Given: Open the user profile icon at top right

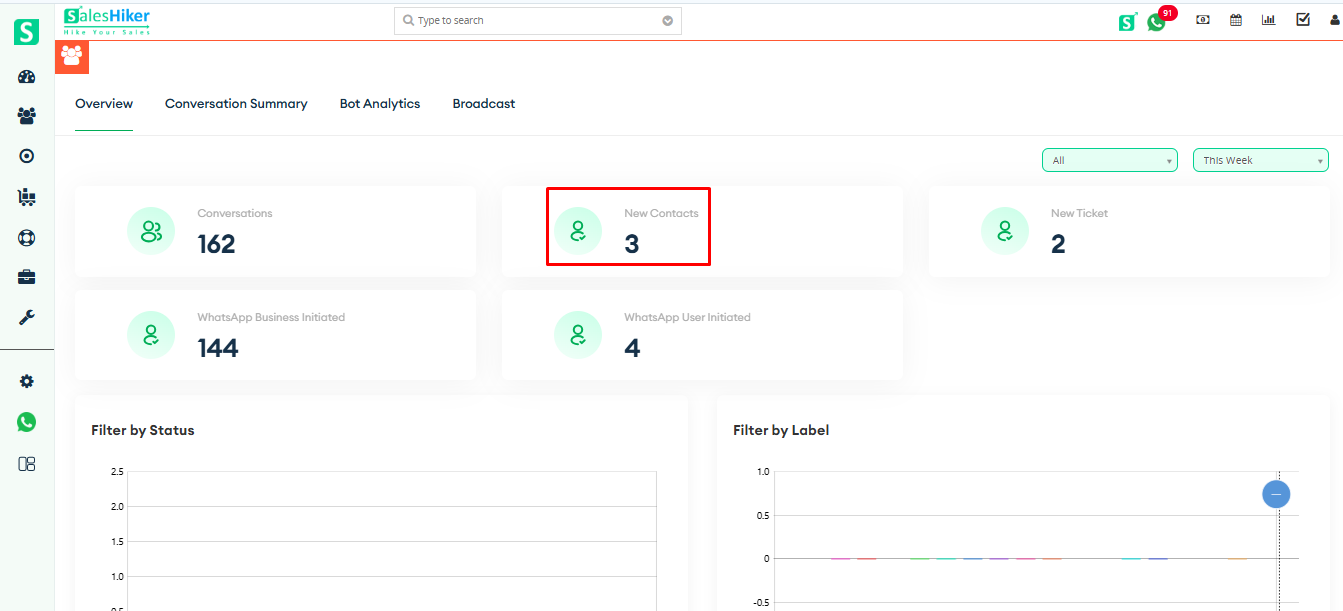Looking at the screenshot, I should (x=1334, y=19).
